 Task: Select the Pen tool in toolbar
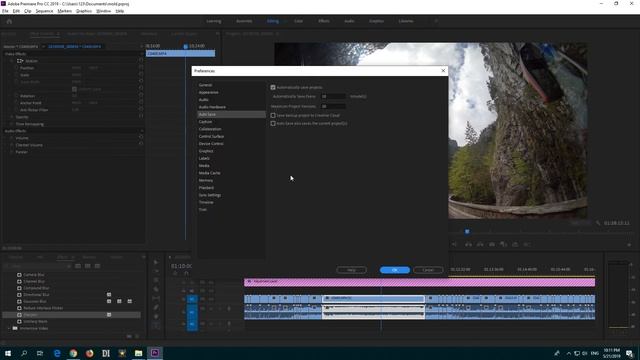pyautogui.click(x=156, y=307)
